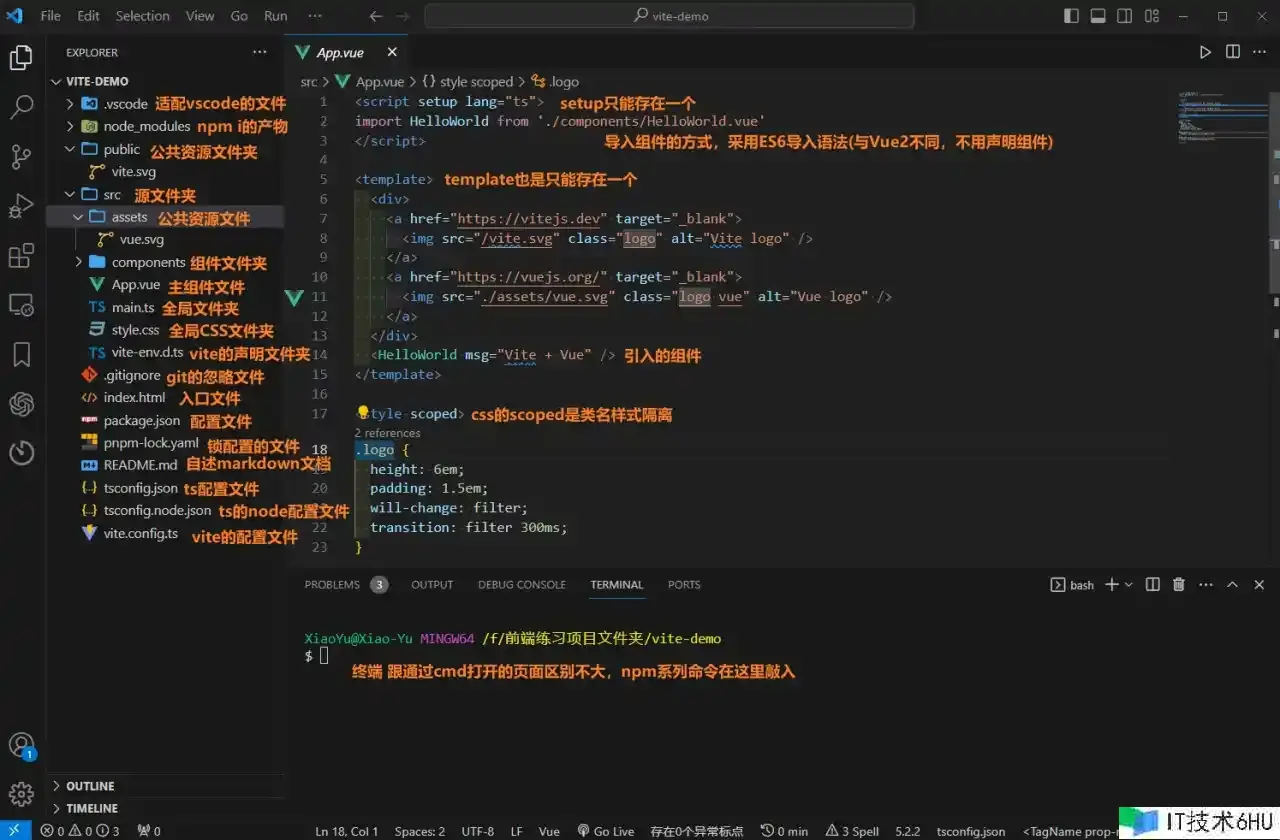Viewport: 1280px width, 840px height.
Task: Open terminal panel more actions ellipsis
Action: click(1204, 584)
